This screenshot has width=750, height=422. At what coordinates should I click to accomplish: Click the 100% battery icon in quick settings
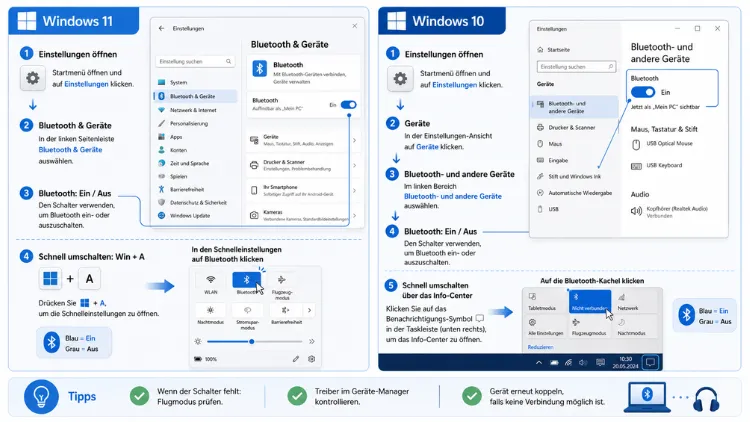[x=198, y=359]
